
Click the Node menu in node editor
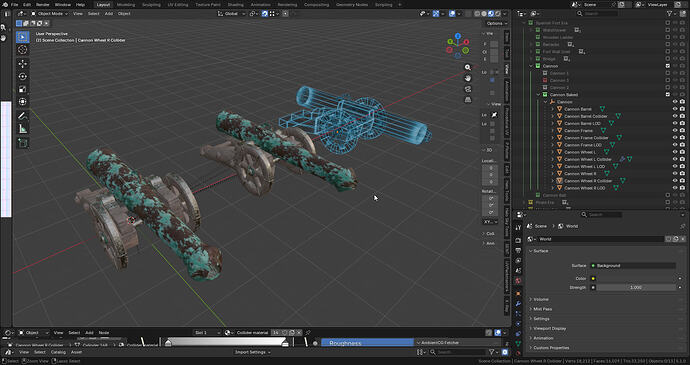pos(104,333)
